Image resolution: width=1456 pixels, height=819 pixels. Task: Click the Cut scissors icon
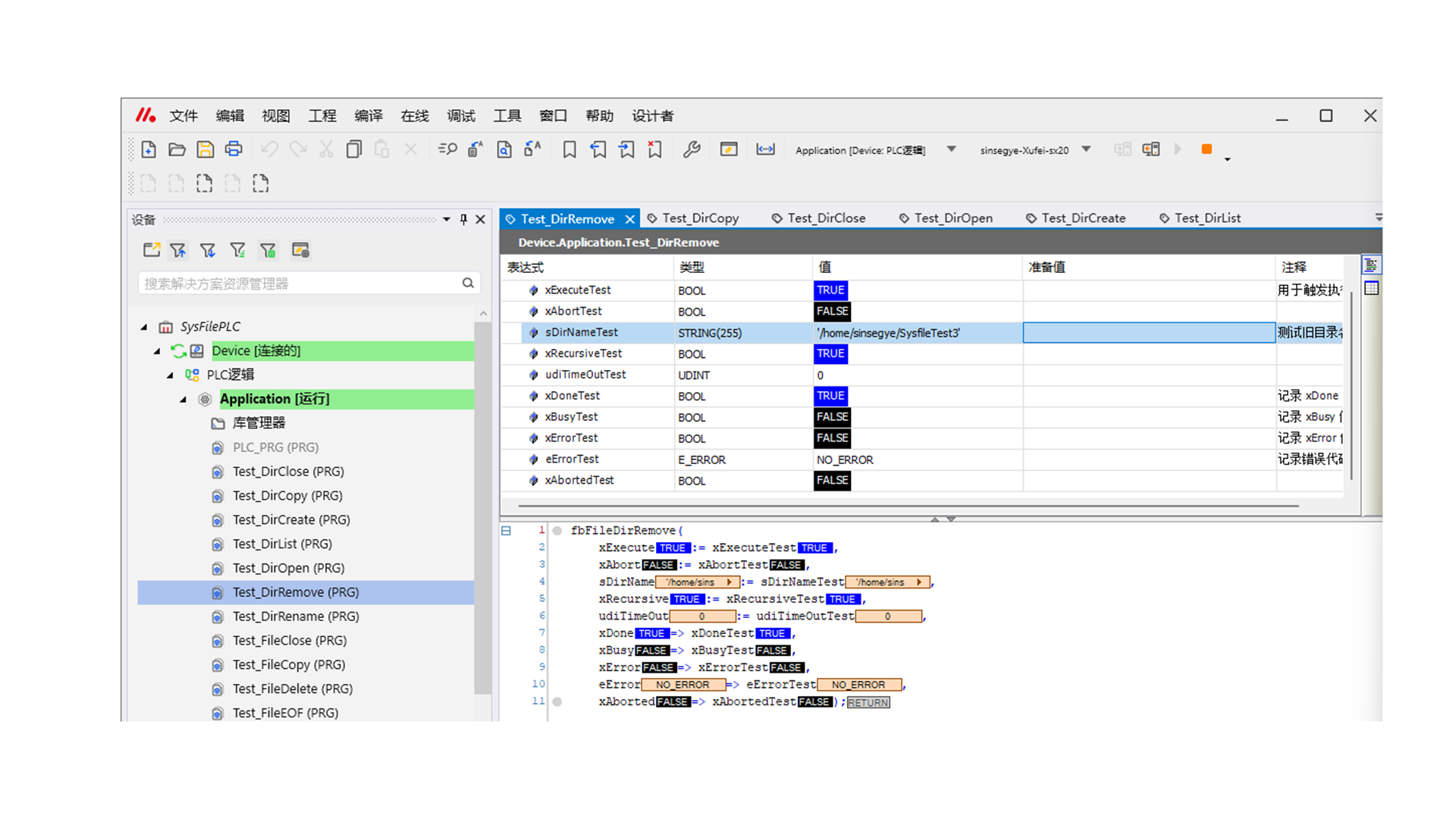[326, 149]
